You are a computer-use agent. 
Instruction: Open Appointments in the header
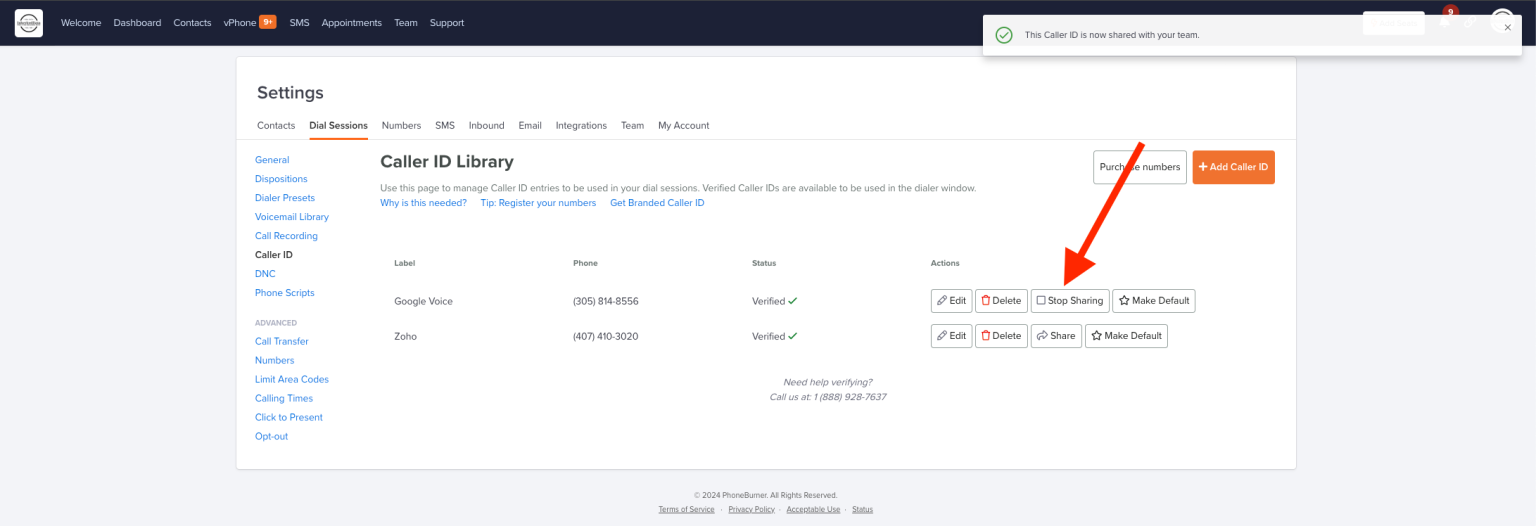coord(352,23)
